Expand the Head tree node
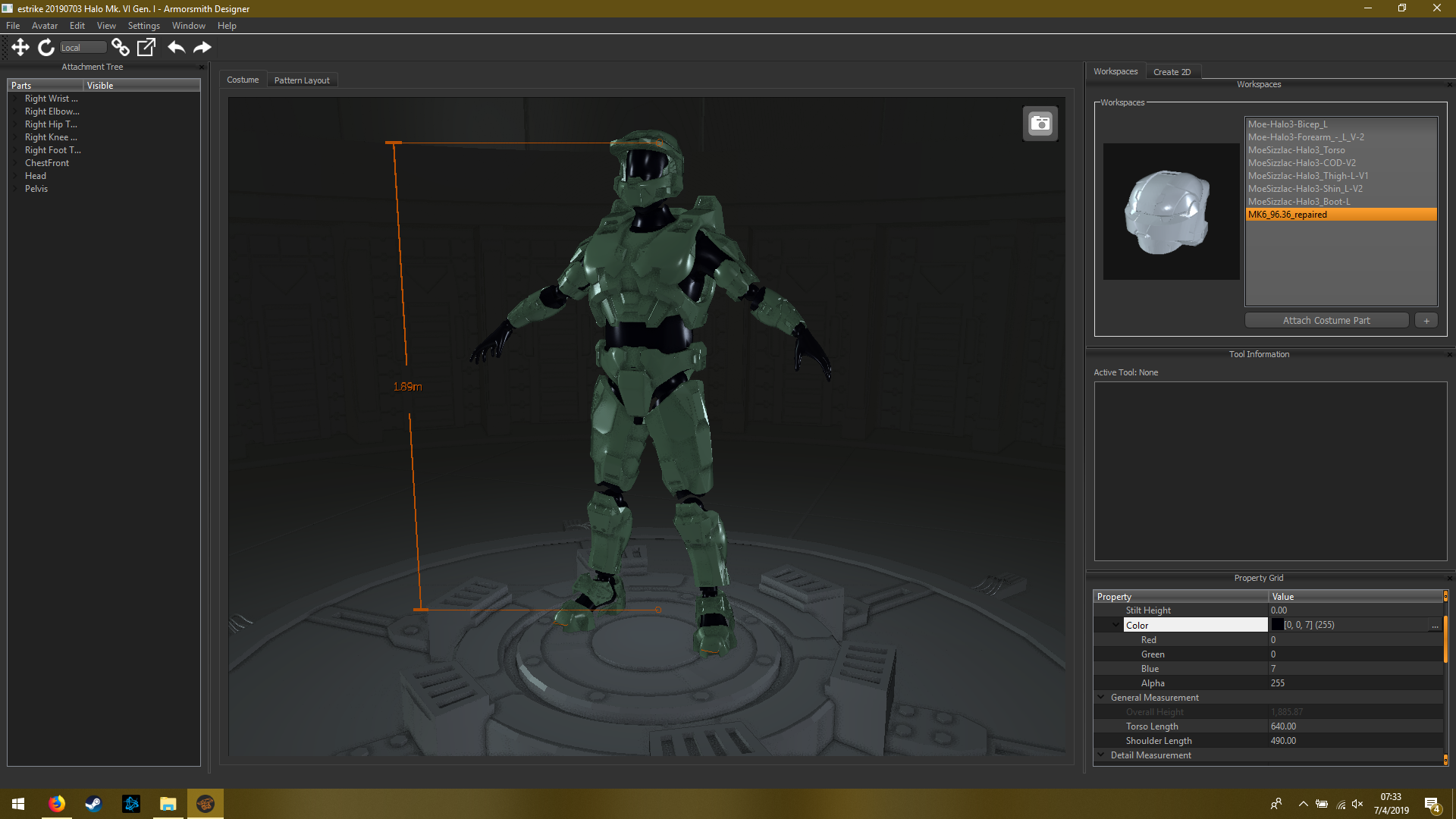 (15, 176)
